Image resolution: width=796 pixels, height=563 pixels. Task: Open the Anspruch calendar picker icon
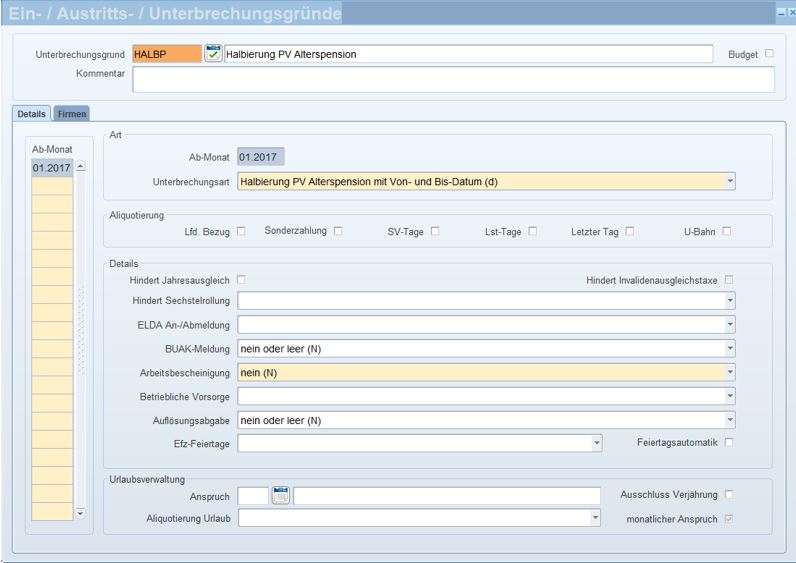280,495
